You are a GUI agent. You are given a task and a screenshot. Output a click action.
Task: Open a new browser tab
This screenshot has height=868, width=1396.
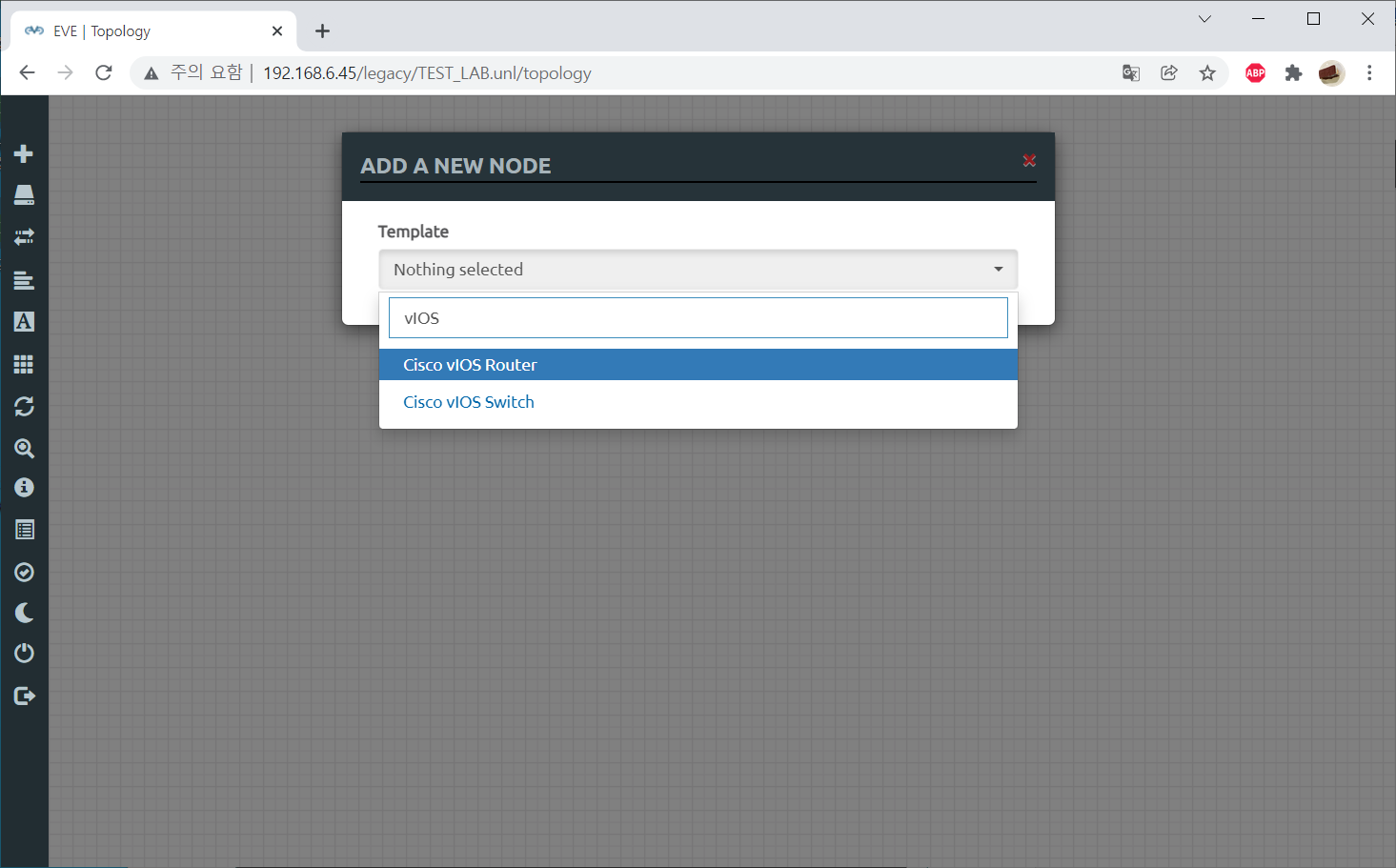click(323, 31)
